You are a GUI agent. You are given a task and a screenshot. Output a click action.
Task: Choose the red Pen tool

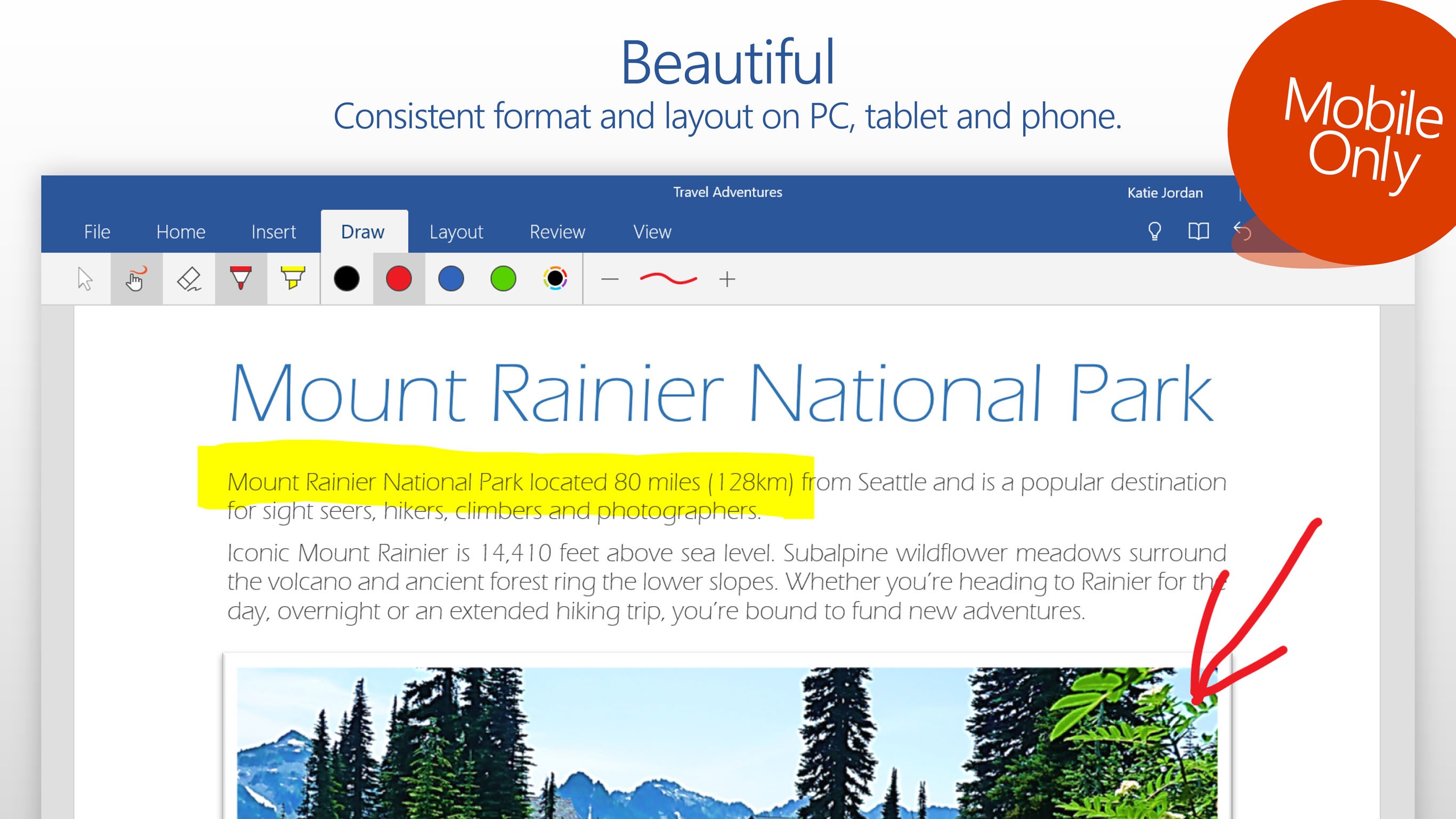pos(241,279)
